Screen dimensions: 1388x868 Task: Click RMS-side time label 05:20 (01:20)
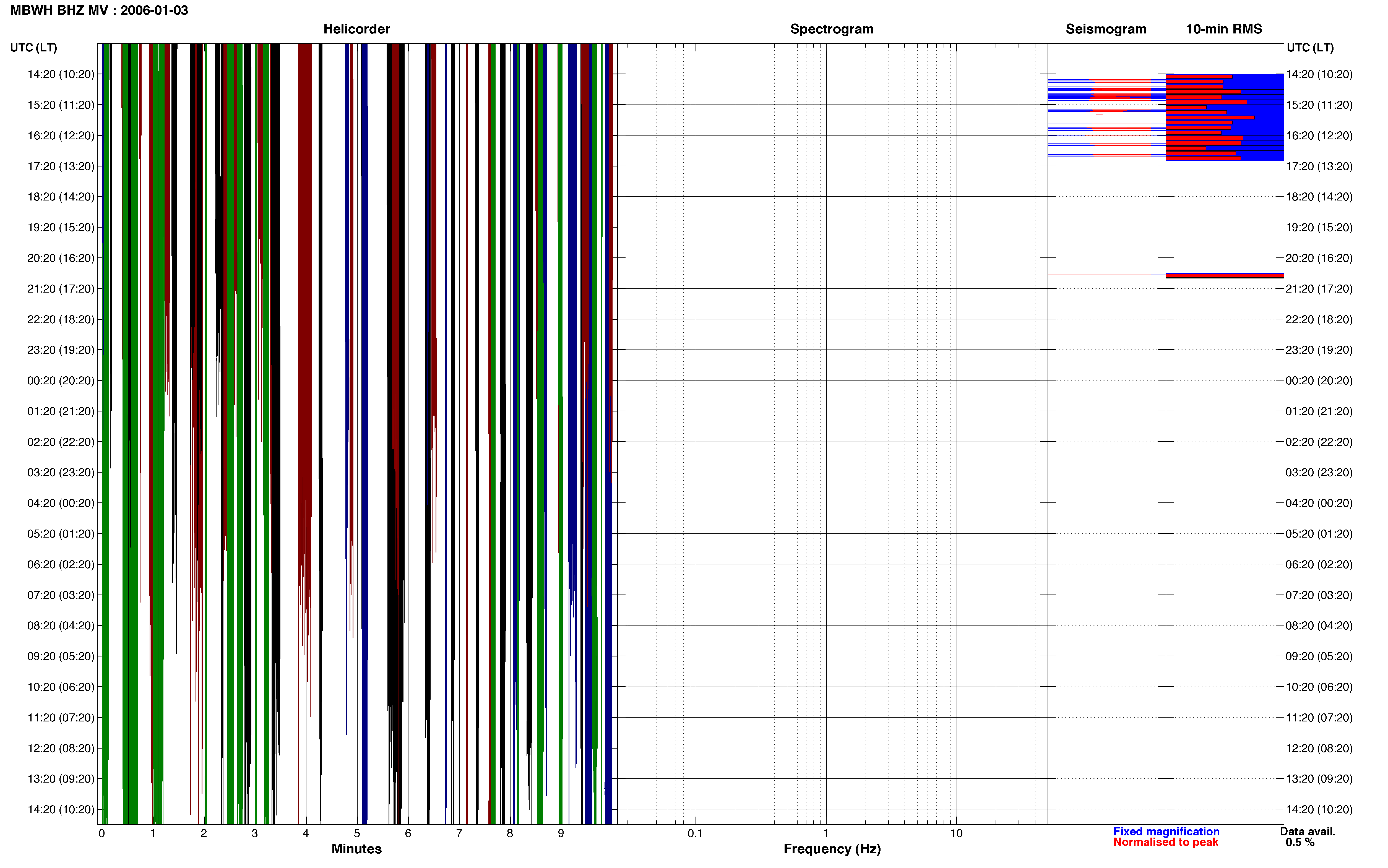click(1319, 534)
